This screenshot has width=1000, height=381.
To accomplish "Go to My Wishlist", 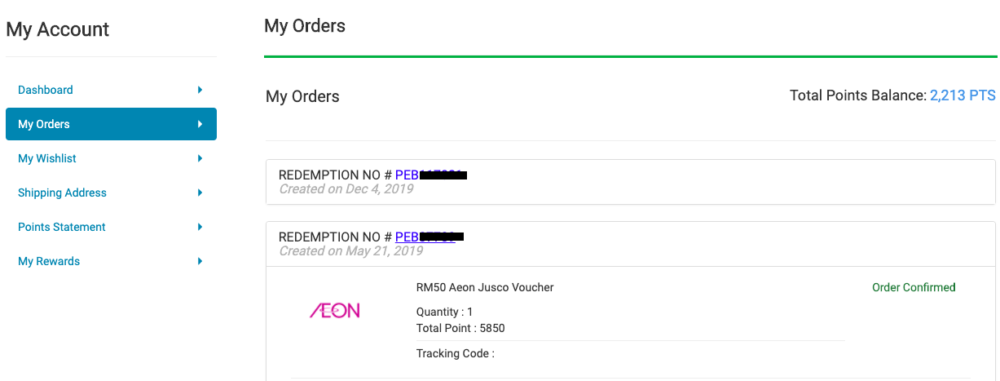I will click(x=111, y=158).
